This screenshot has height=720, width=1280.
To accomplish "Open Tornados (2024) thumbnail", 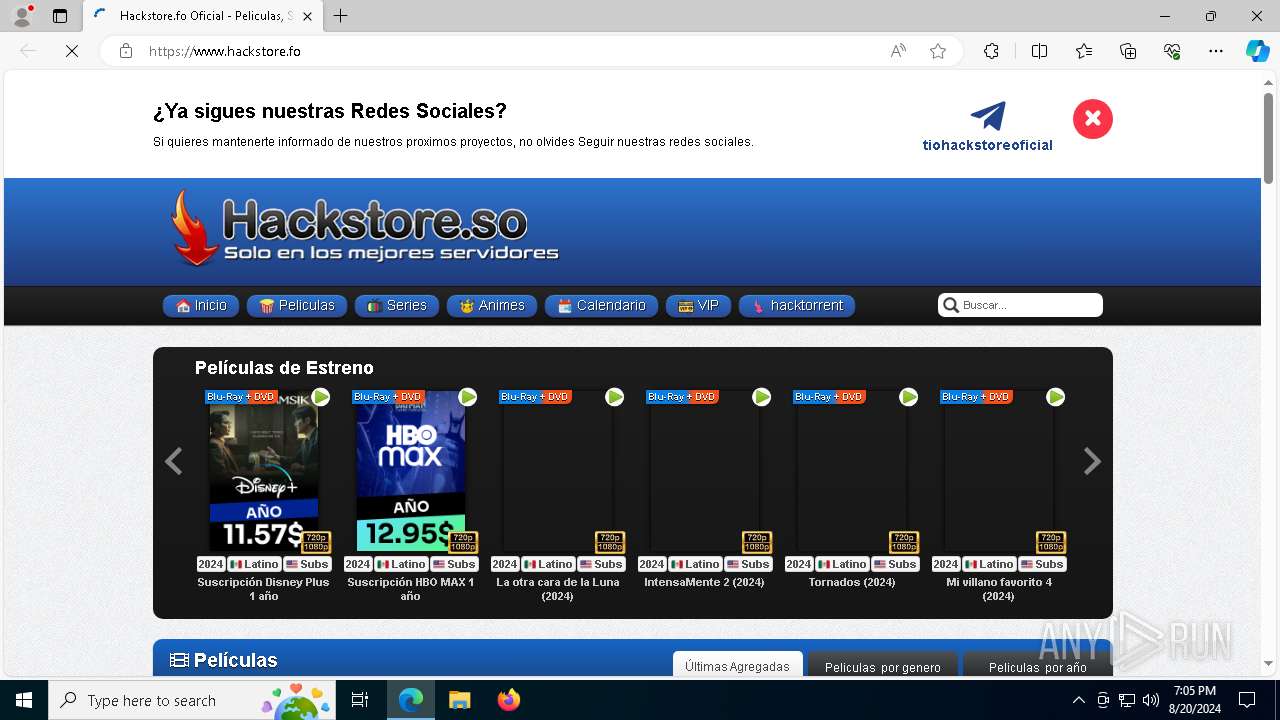I will click(851, 471).
